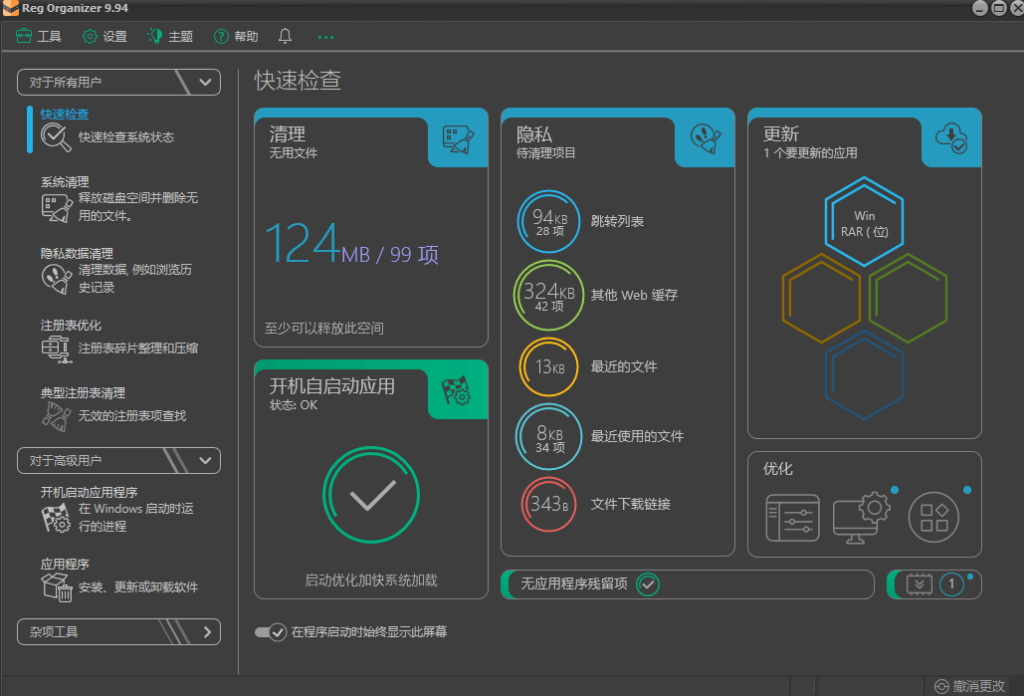Expand the 对于所有用户 section dropdown
Viewport: 1024px width, 696px height.
click(x=119, y=82)
